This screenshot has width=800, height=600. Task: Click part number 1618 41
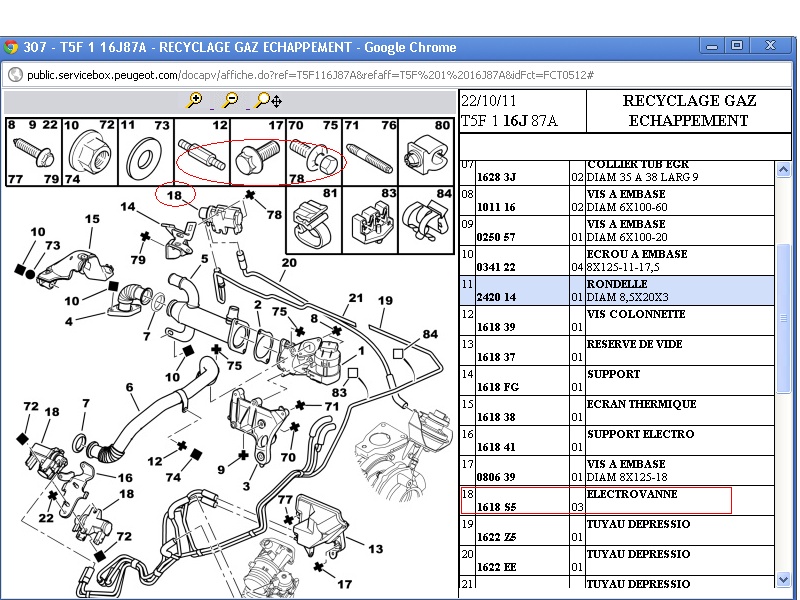pos(496,447)
